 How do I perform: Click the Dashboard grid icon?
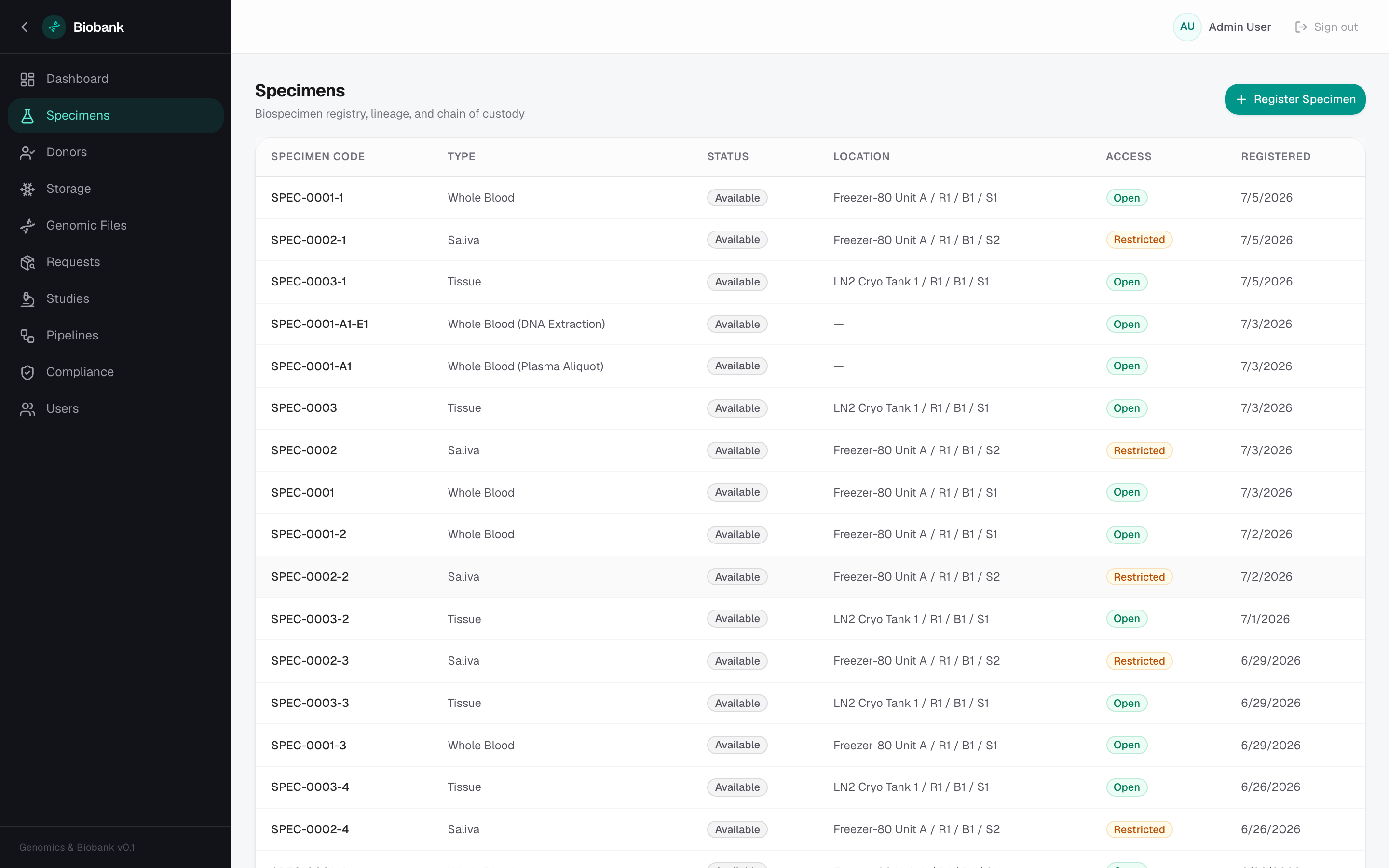point(27,79)
